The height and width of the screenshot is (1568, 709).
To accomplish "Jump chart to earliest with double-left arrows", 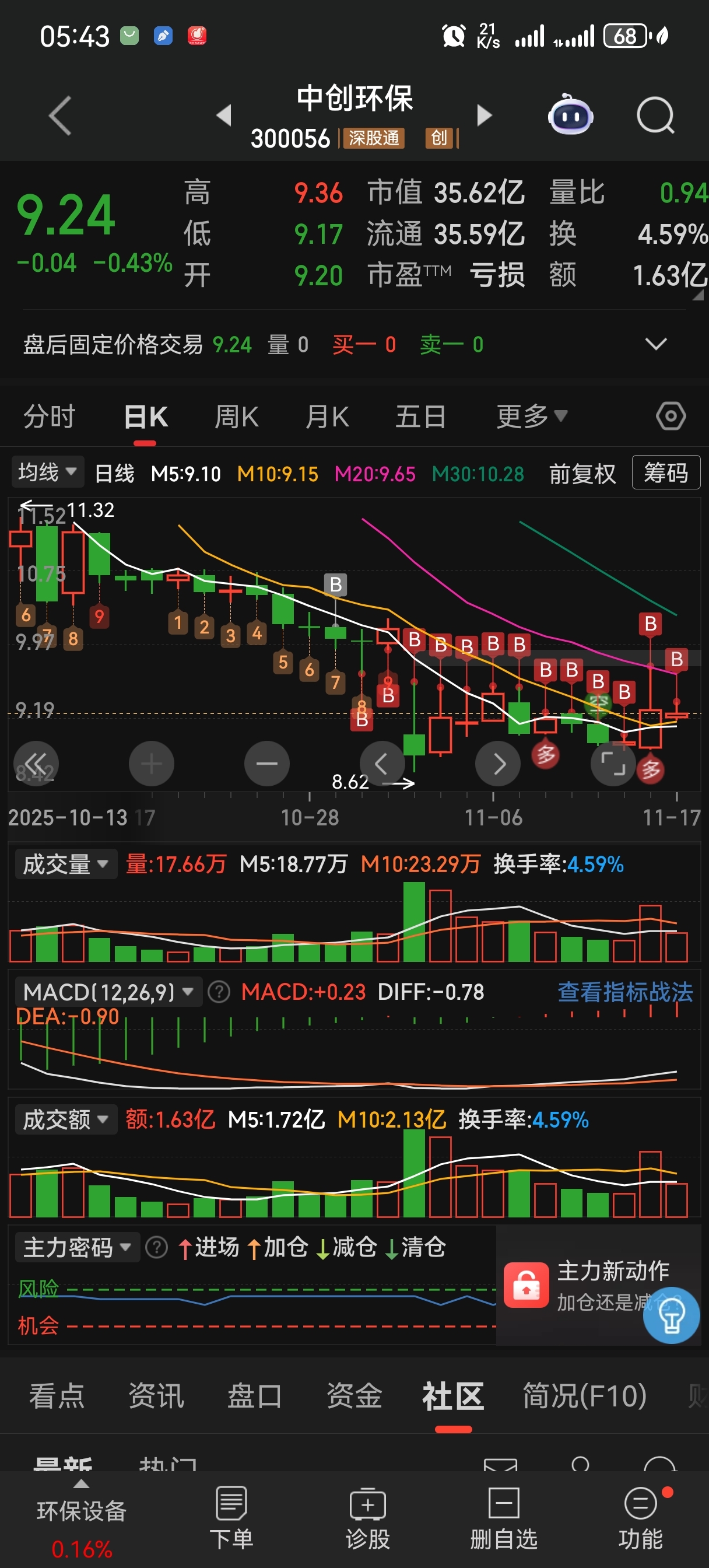I will [x=36, y=764].
